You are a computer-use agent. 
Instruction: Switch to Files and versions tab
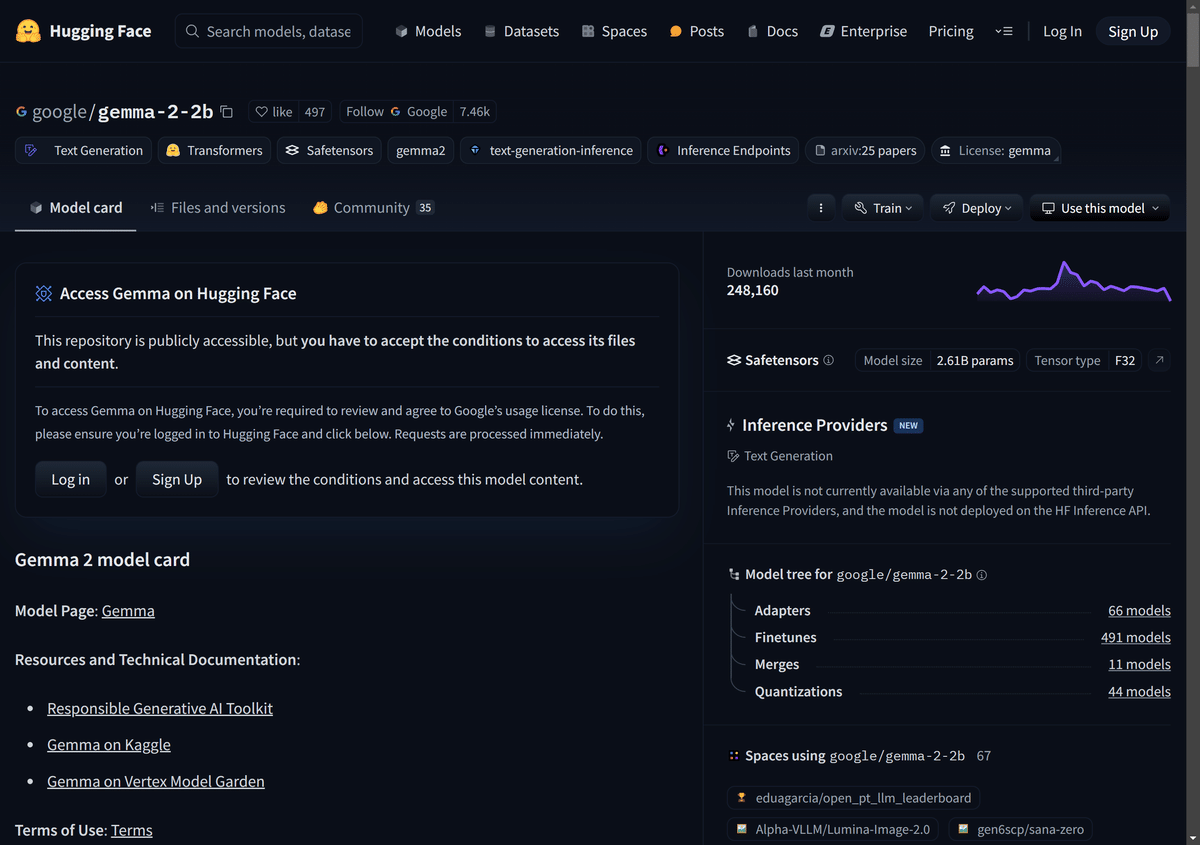[x=217, y=208]
